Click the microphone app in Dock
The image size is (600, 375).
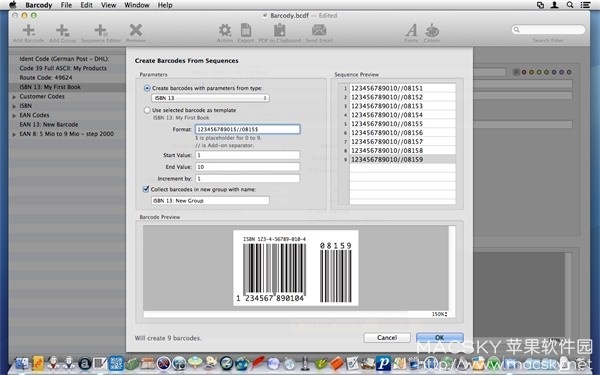(305, 363)
